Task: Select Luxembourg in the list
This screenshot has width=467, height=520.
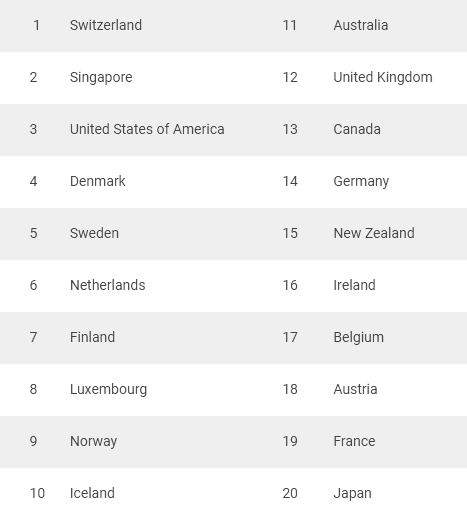Action: tap(108, 390)
